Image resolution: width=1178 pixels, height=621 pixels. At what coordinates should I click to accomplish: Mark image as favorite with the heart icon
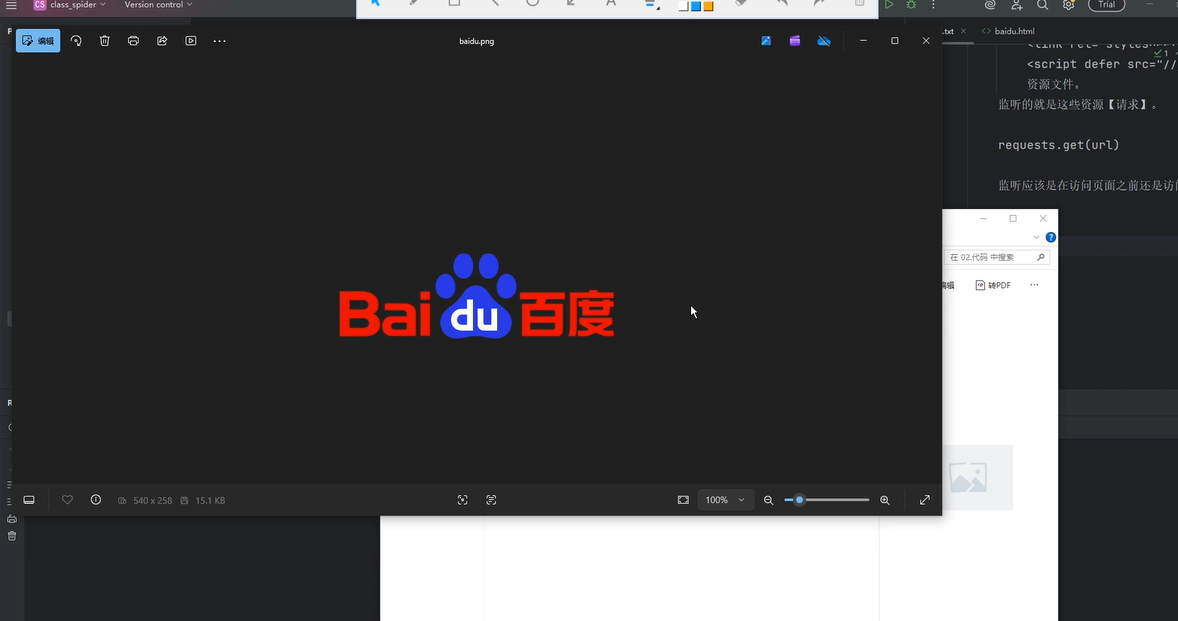67,500
